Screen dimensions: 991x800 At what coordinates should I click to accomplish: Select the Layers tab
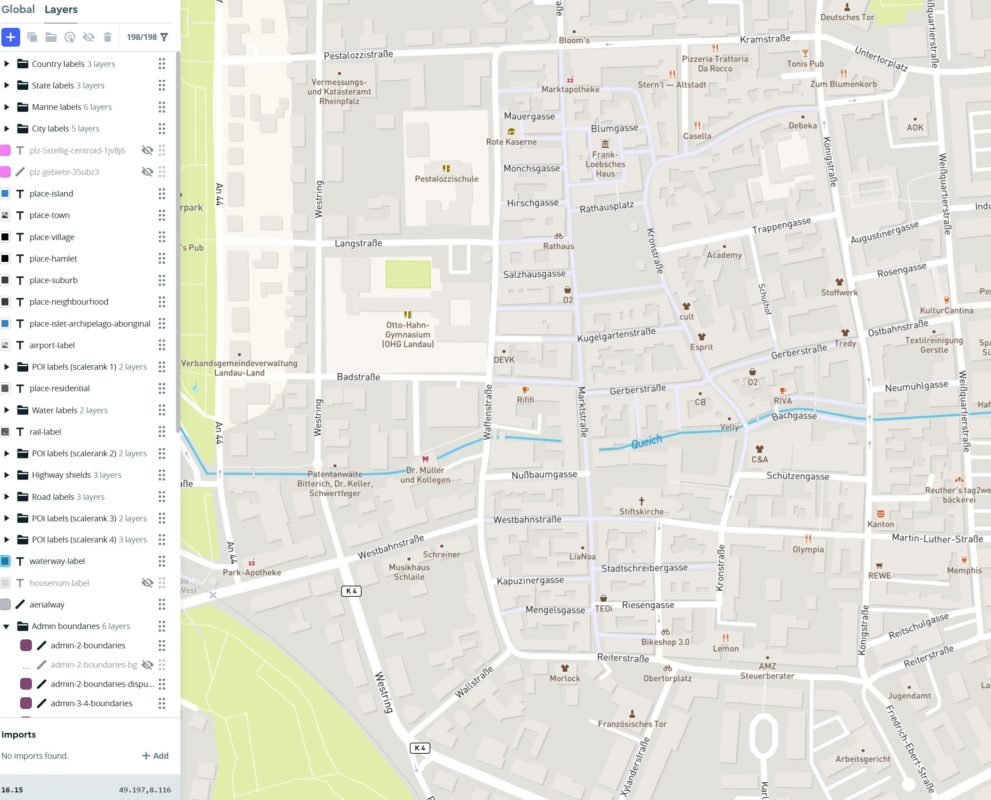60,9
